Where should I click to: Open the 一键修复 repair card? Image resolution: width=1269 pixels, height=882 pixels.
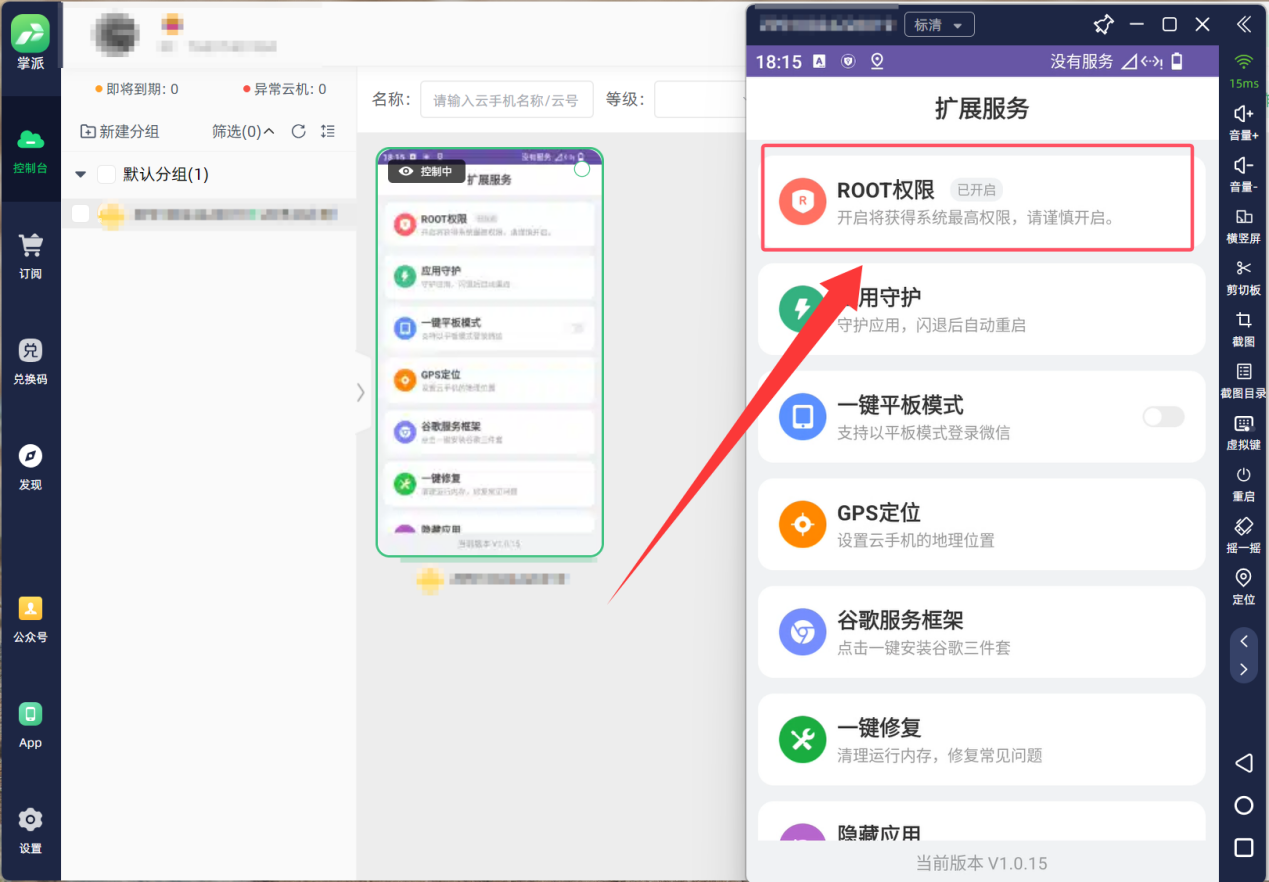pyautogui.click(x=982, y=740)
